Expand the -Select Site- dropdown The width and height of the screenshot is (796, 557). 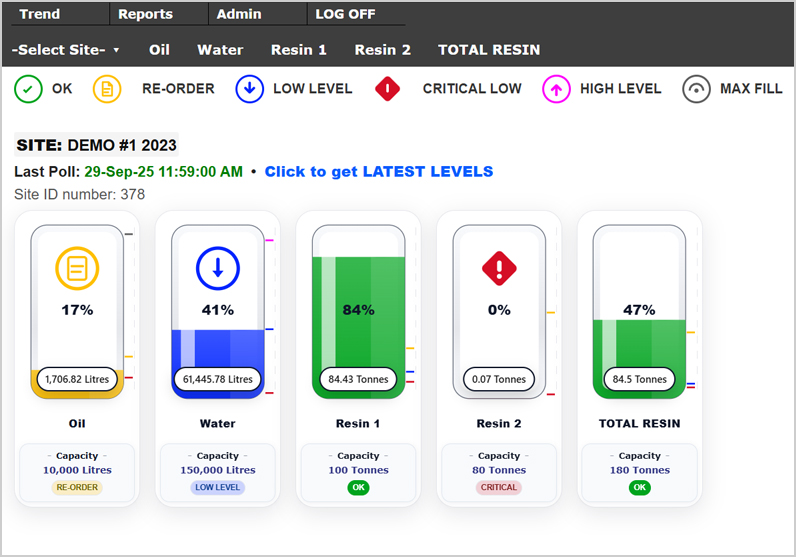click(x=65, y=50)
